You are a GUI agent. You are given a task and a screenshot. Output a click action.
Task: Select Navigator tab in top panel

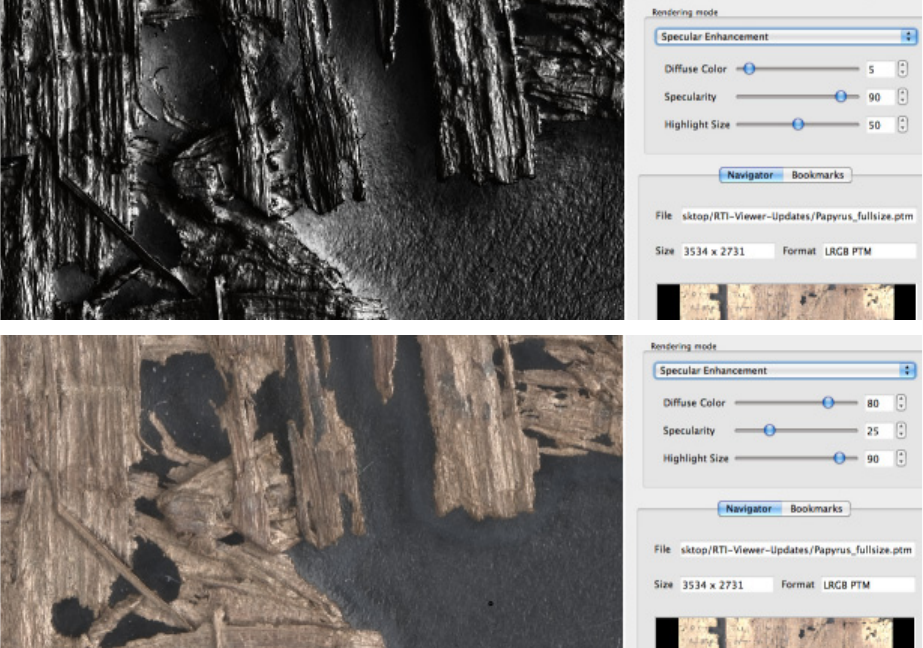pos(751,175)
